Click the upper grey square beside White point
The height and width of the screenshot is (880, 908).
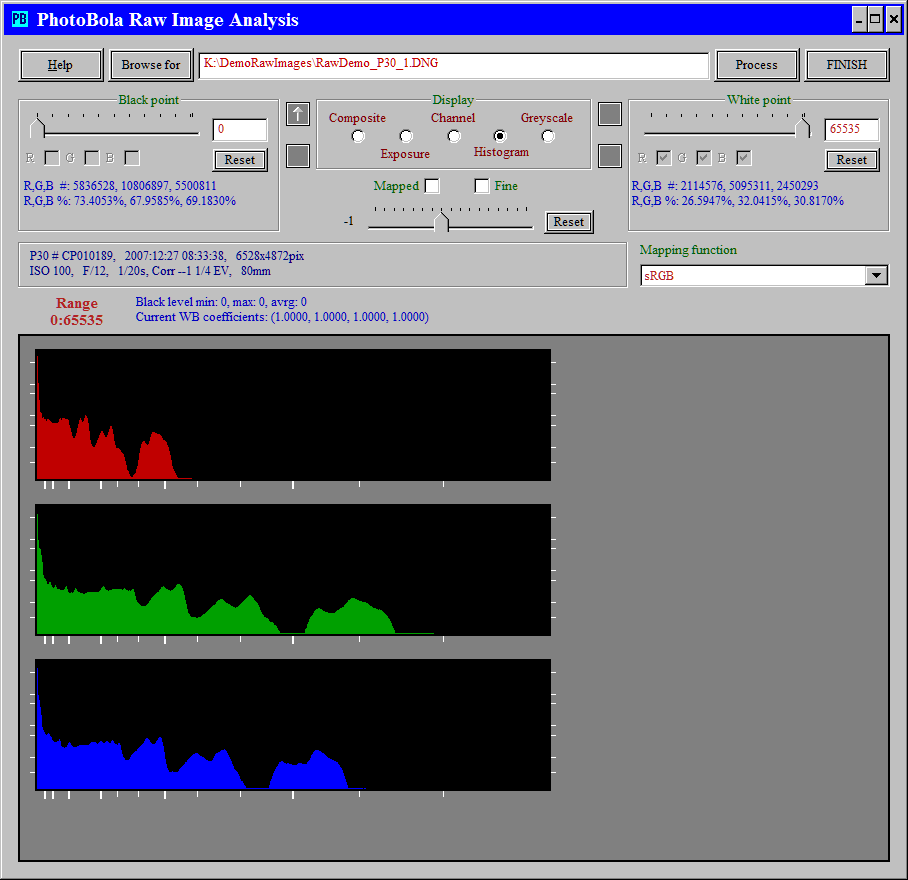pyautogui.click(x=610, y=114)
